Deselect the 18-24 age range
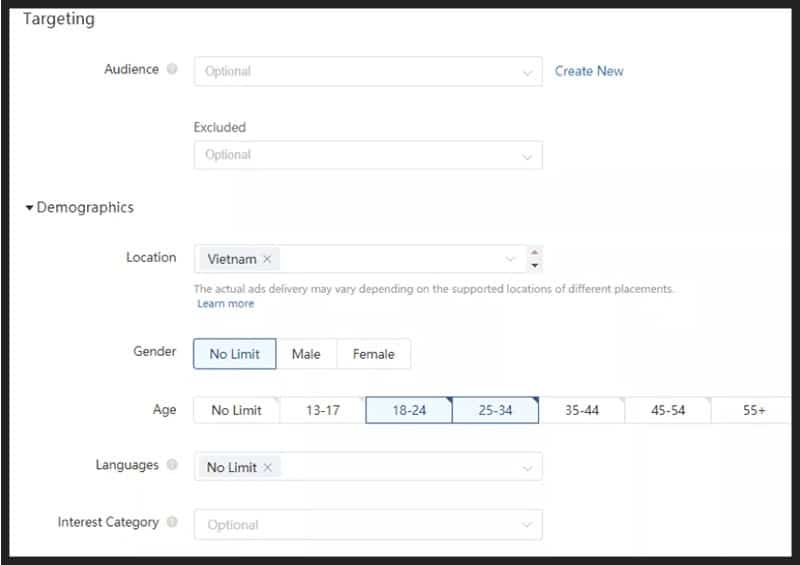 click(x=409, y=410)
